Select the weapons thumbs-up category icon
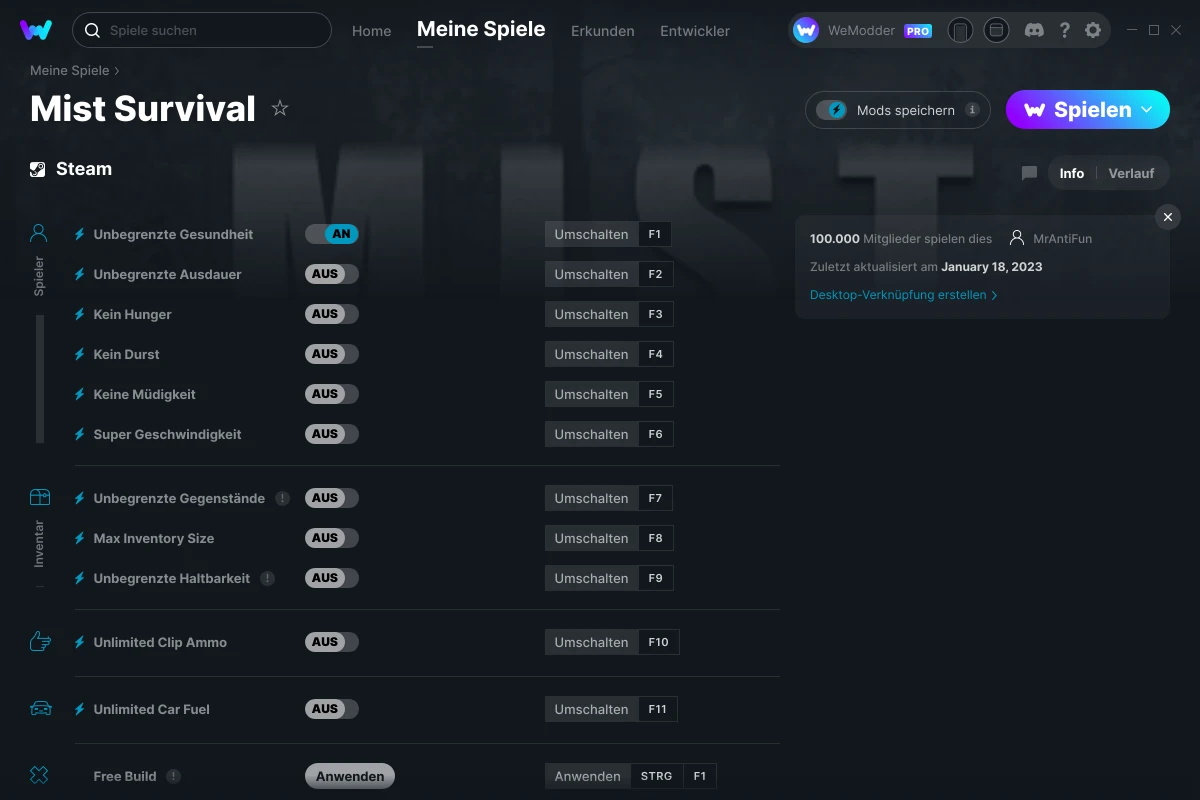Screen dimensions: 1200x800 click(40, 641)
